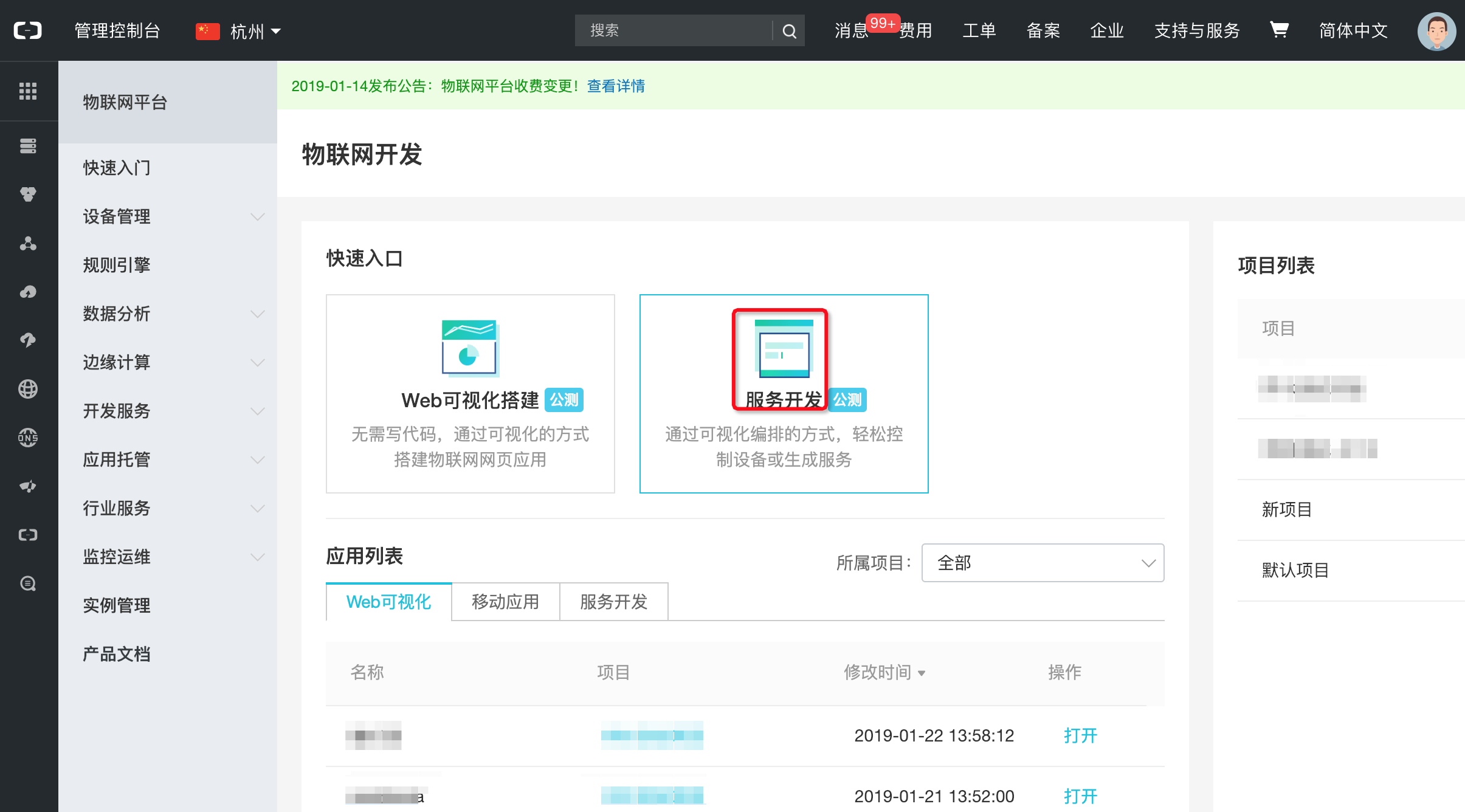This screenshot has height=812, width=1465.
Task: Click the Alibaba Cloud logo icon
Action: point(28,30)
